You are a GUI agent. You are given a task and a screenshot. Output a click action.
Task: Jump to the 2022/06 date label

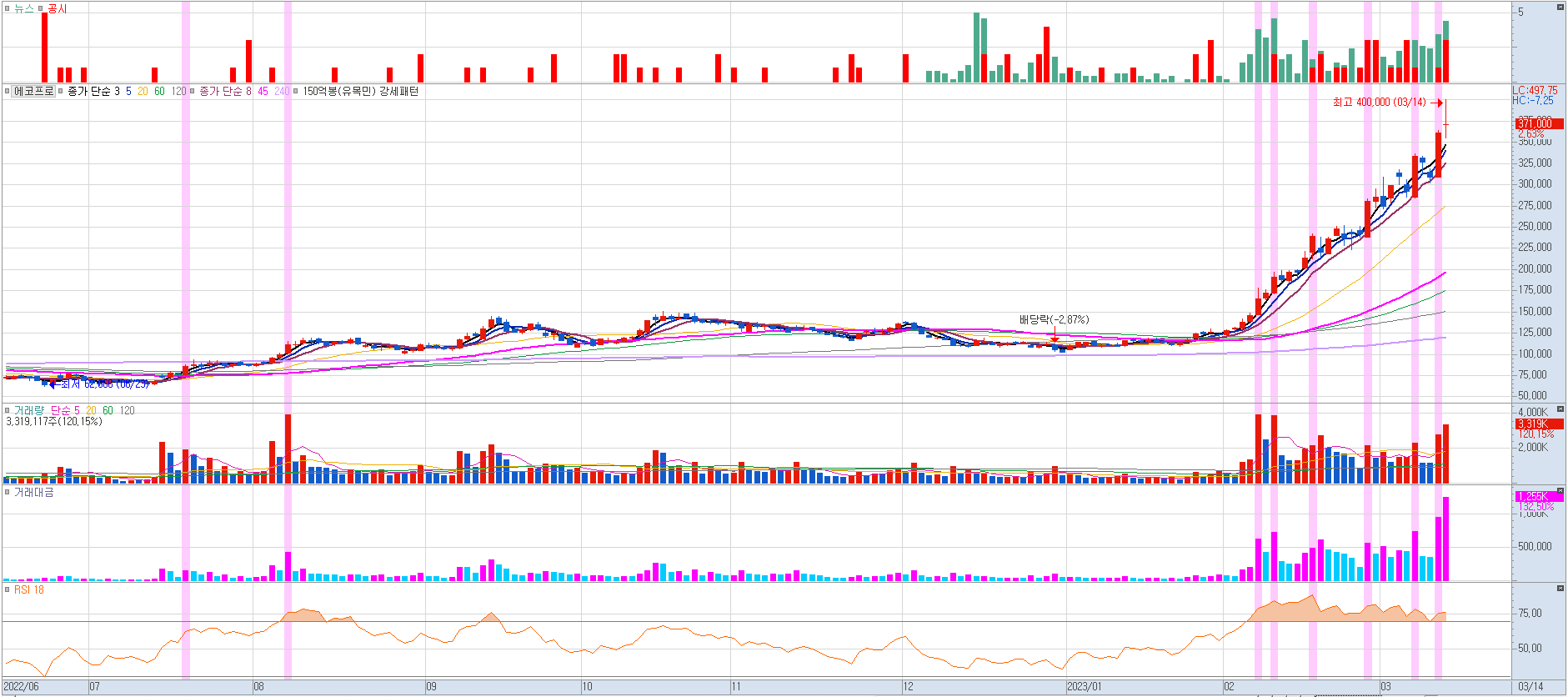point(22,687)
